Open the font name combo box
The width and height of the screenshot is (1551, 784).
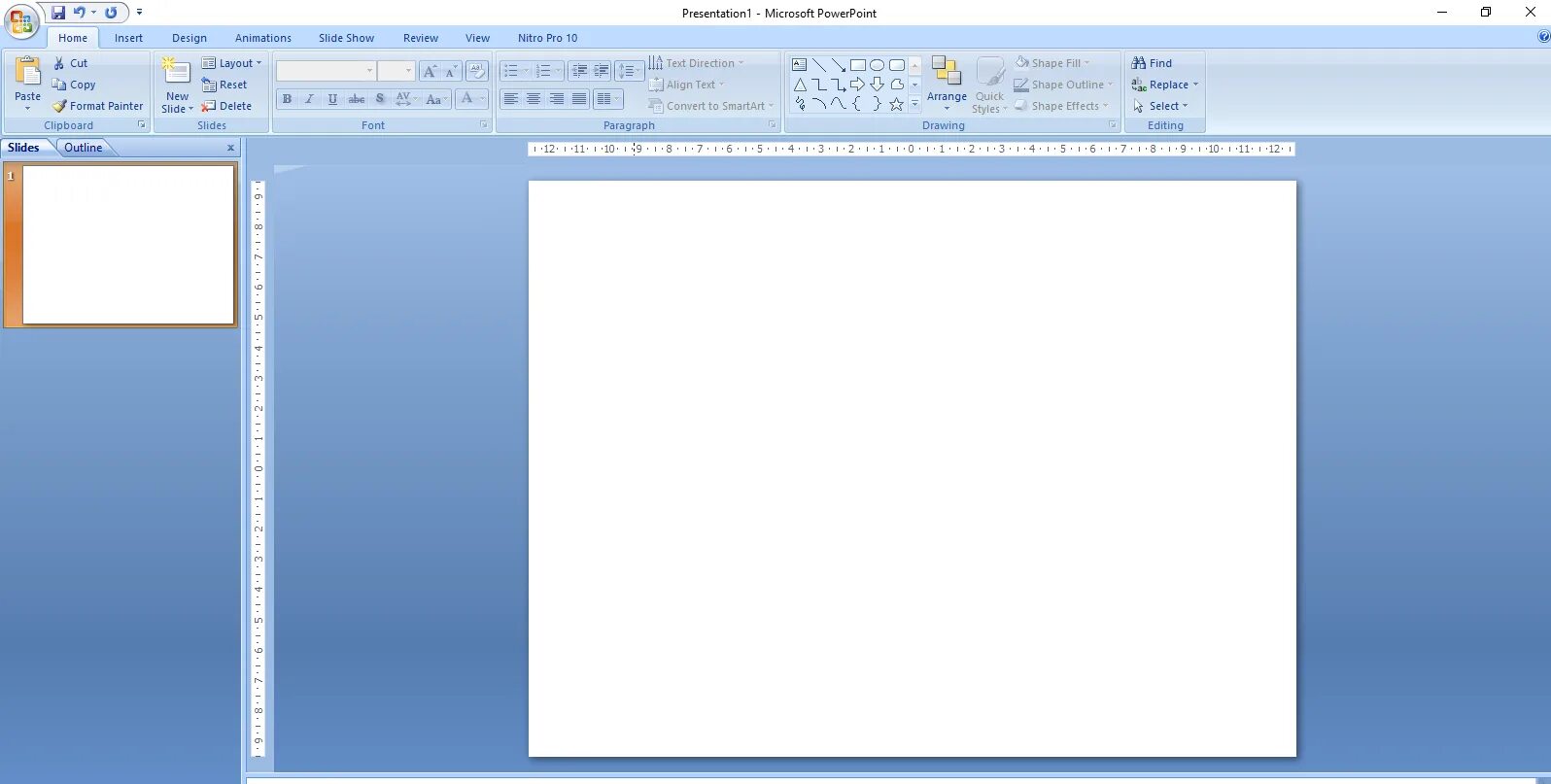coord(327,71)
